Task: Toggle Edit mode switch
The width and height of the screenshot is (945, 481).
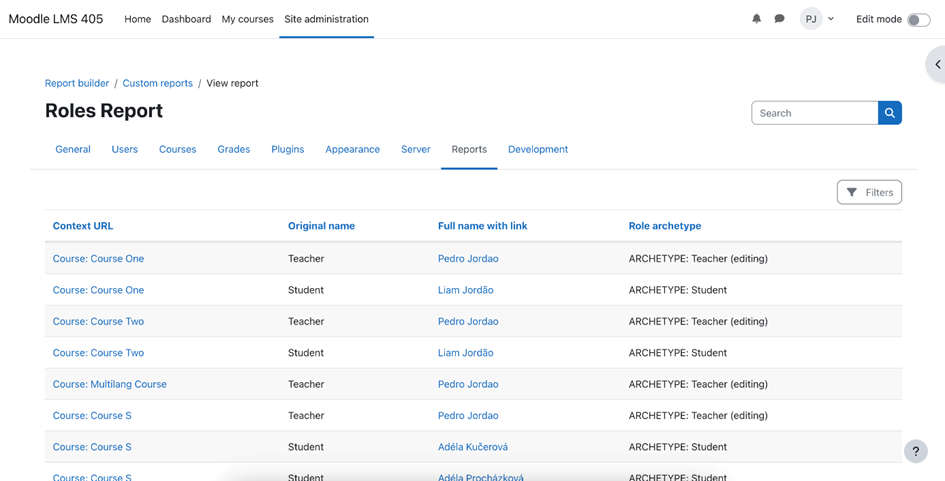Action: [918, 20]
